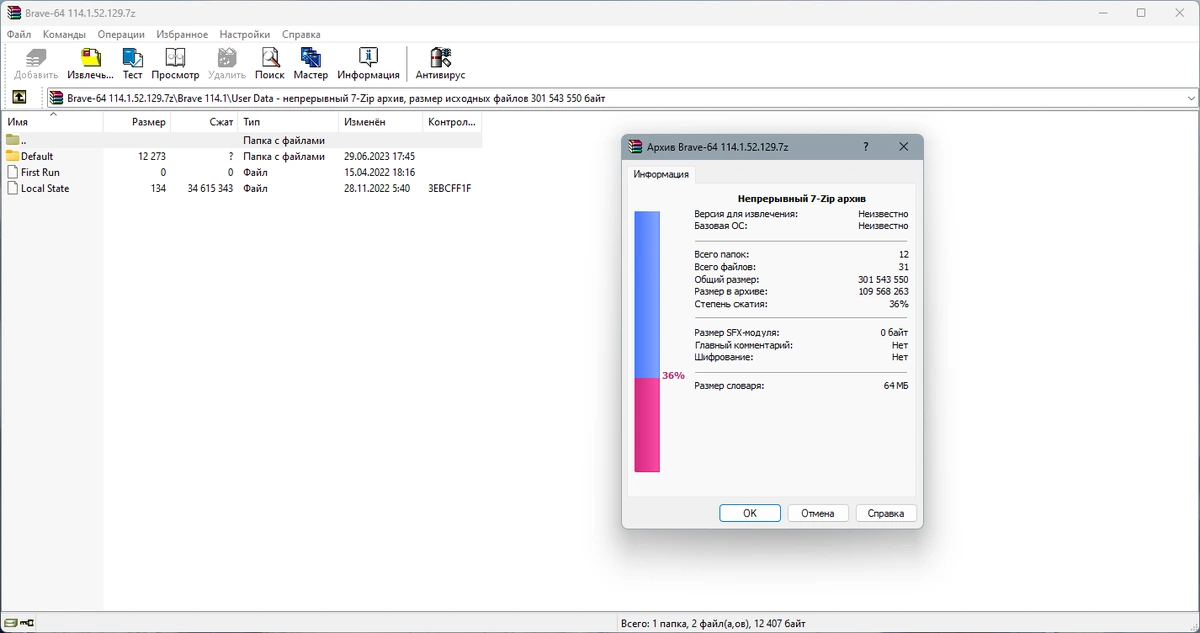Click the archive path address field
Screen dimensions: 1200x633
pos(623,98)
